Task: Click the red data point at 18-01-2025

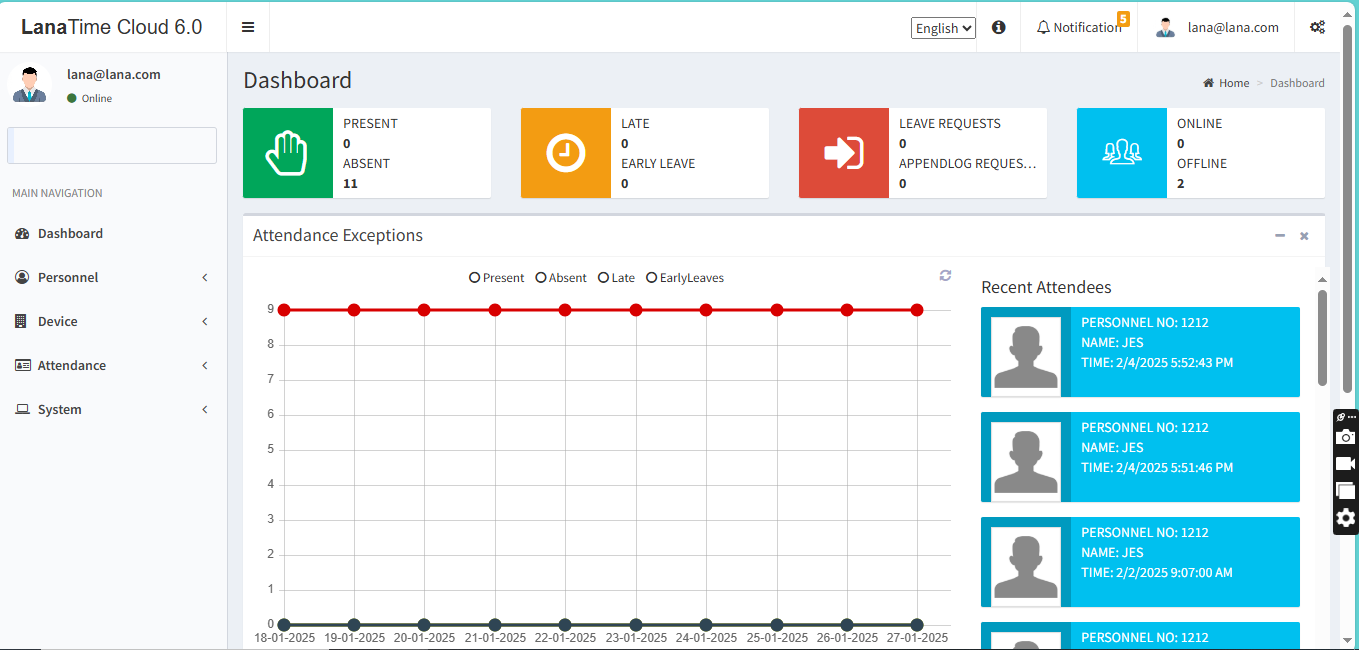Action: 284,310
